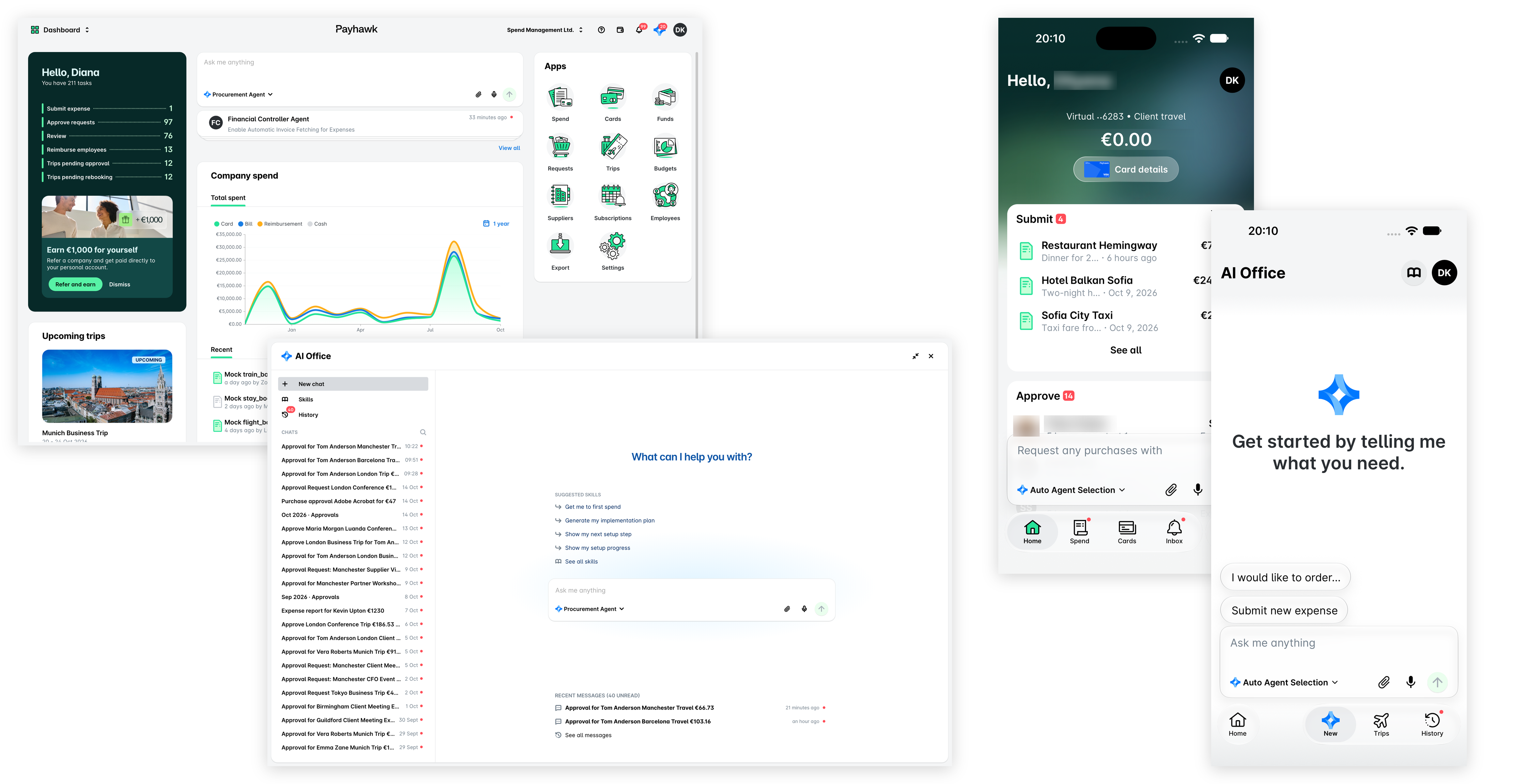Click the send arrow in AI Office desktop ask box
The image size is (1531, 784).
tap(821, 609)
